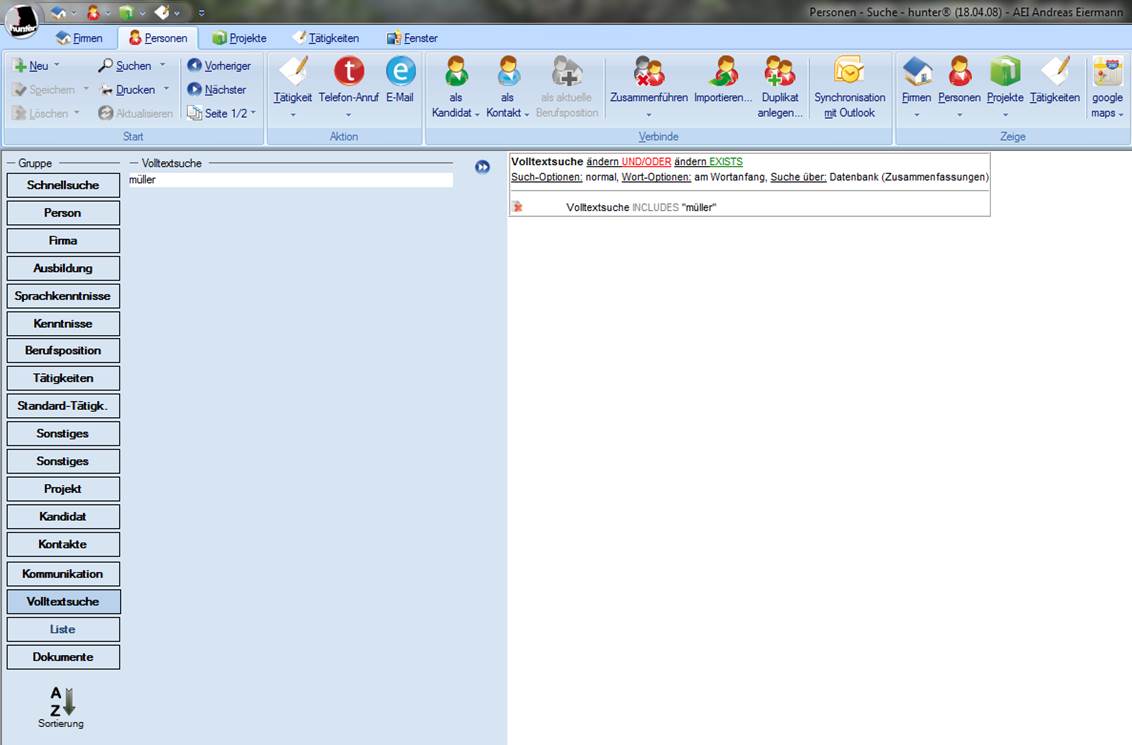
Task: Click the EXISTS toggle link
Action: pyautogui.click(x=726, y=162)
